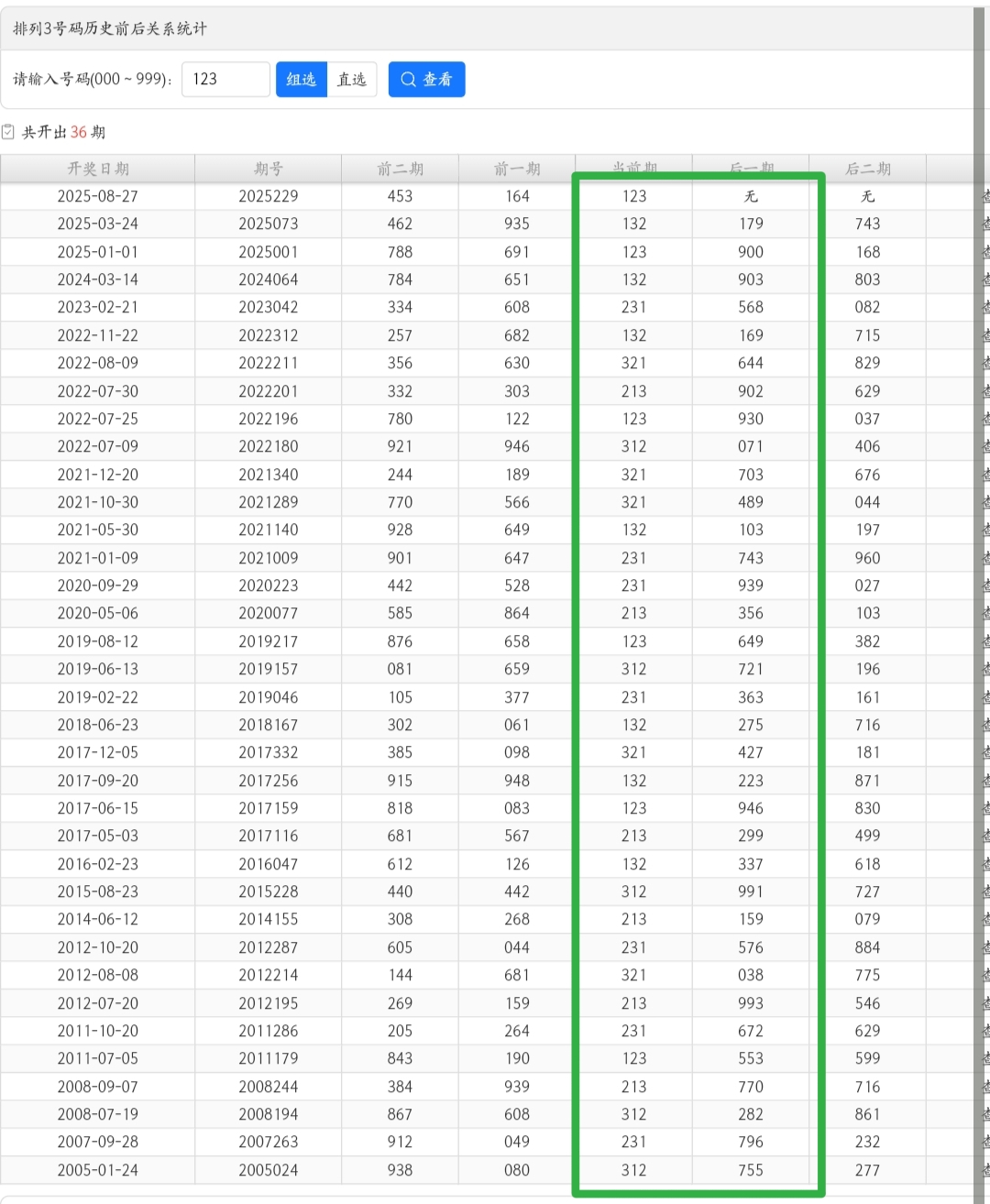The height and width of the screenshot is (1204, 990).
Task: Click the issue number 2012287
Action: [269, 947]
